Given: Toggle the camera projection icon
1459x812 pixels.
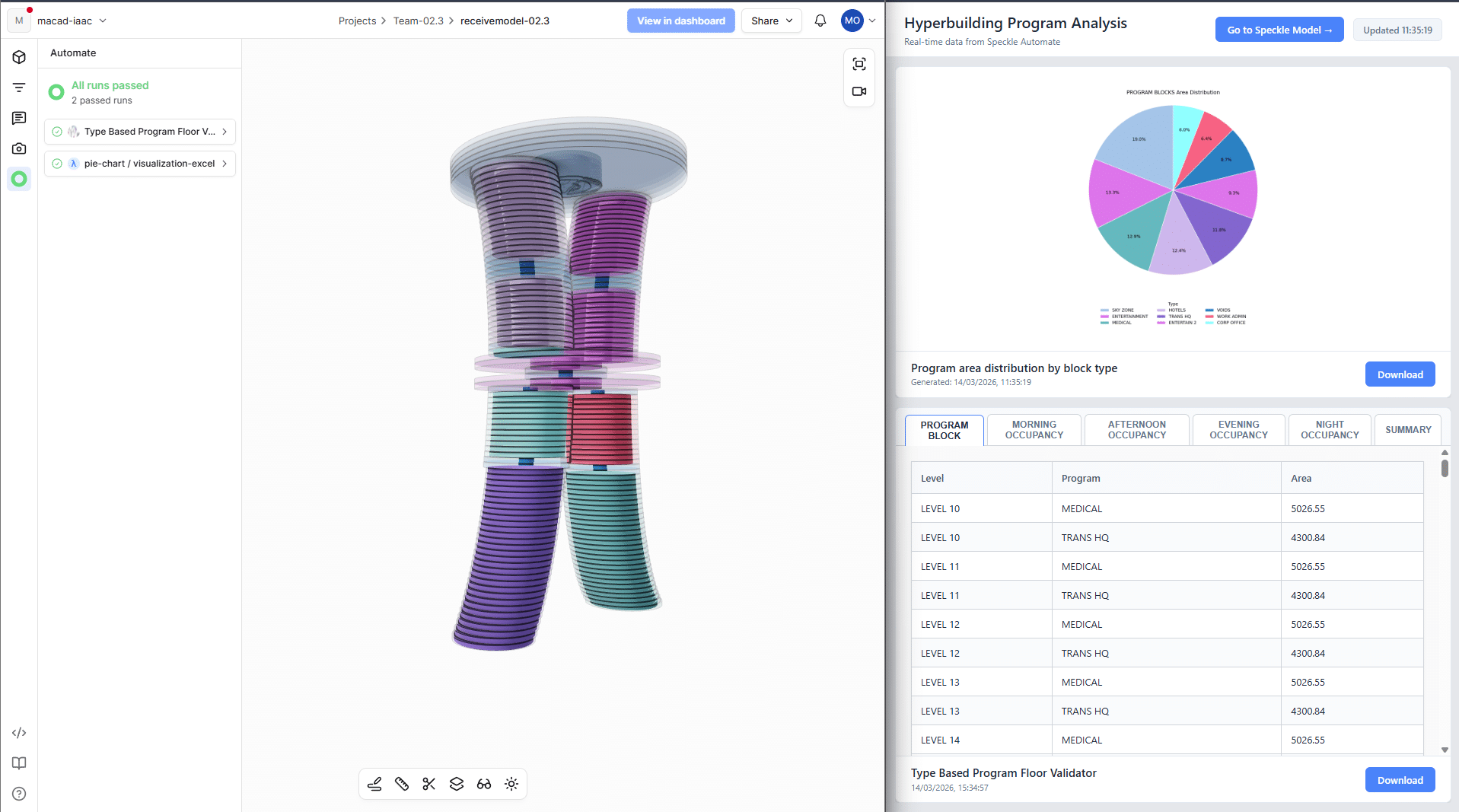Looking at the screenshot, I should [859, 91].
